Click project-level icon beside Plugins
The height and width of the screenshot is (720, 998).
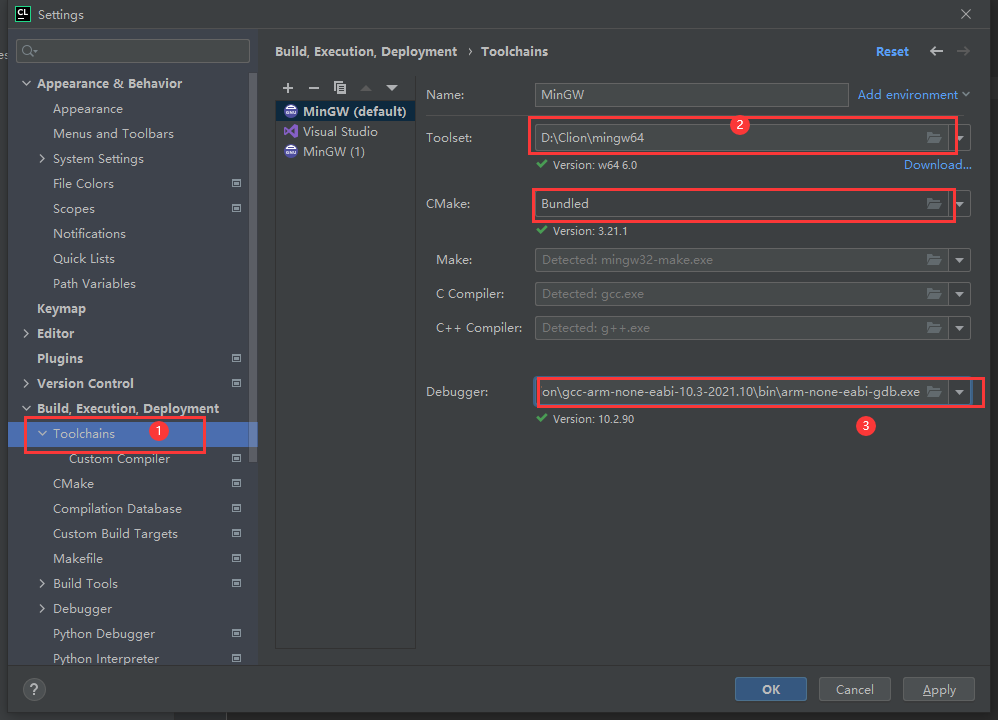(x=236, y=358)
